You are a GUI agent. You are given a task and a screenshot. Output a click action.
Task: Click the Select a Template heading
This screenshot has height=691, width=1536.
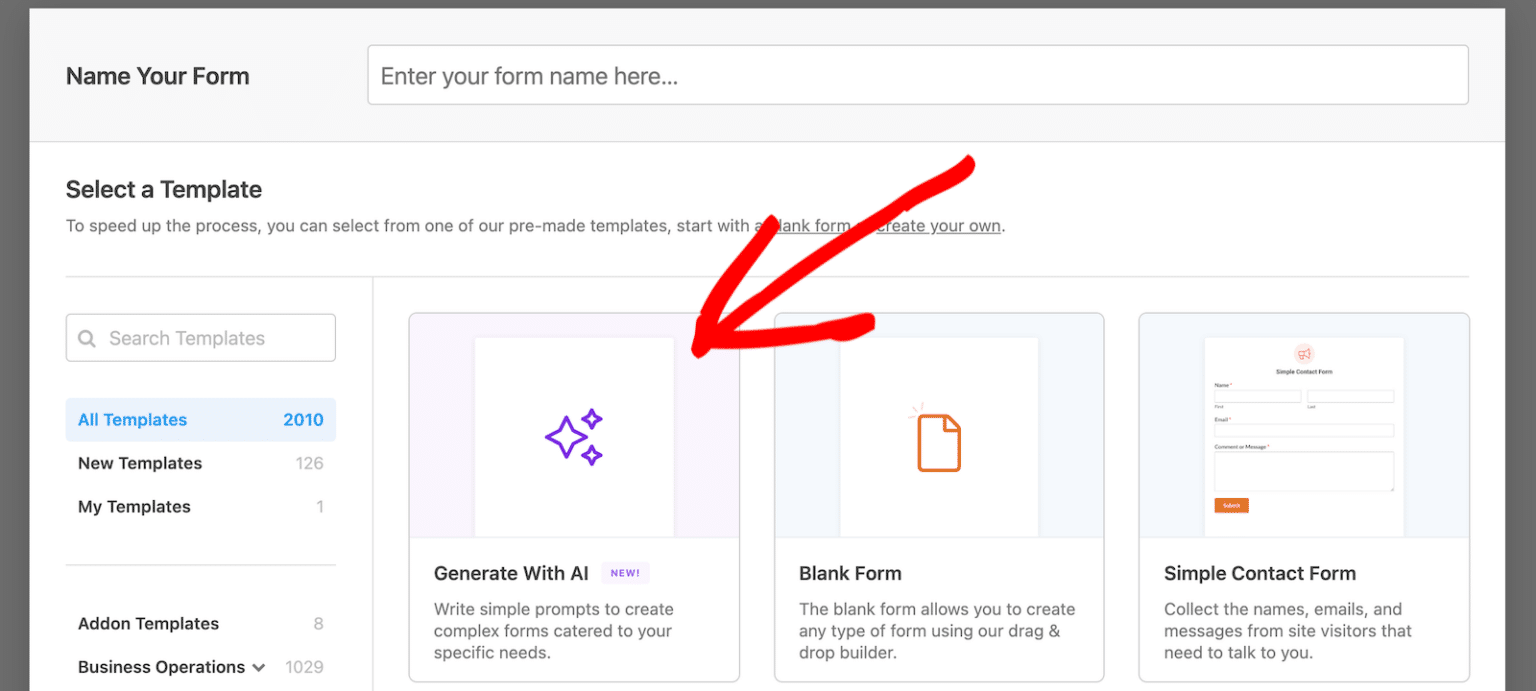(x=163, y=189)
